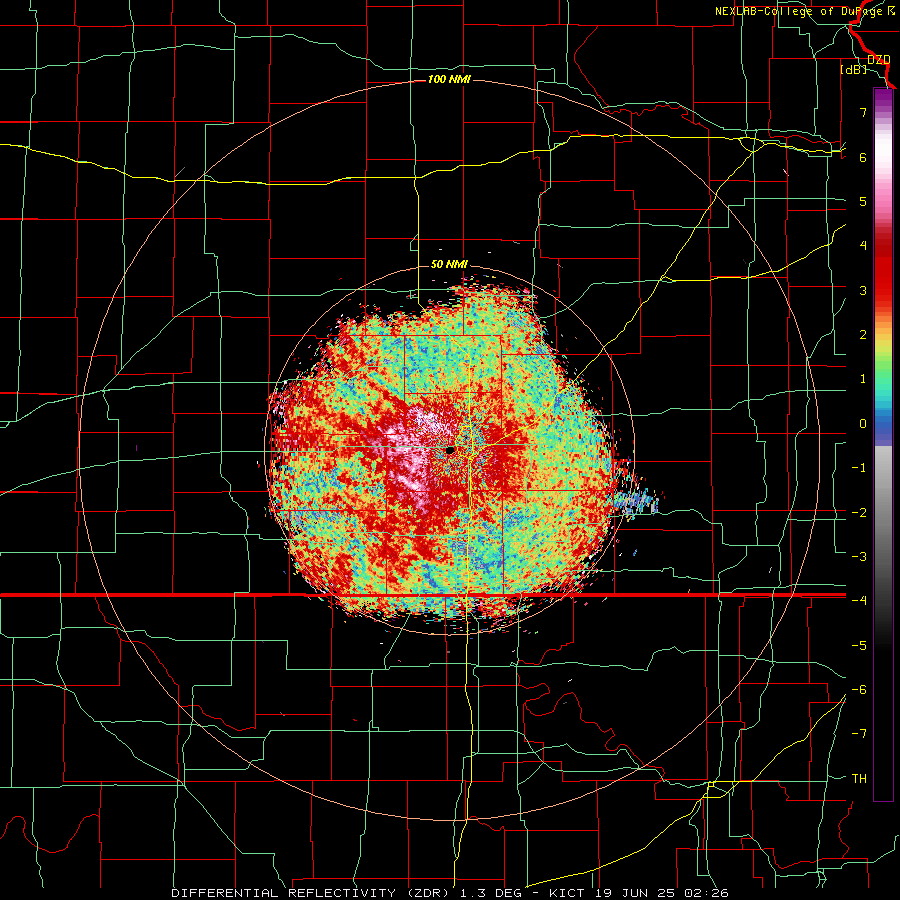Viewport: 900px width, 900px height.
Task: Click the 3 value on color scale
Action: point(863,290)
